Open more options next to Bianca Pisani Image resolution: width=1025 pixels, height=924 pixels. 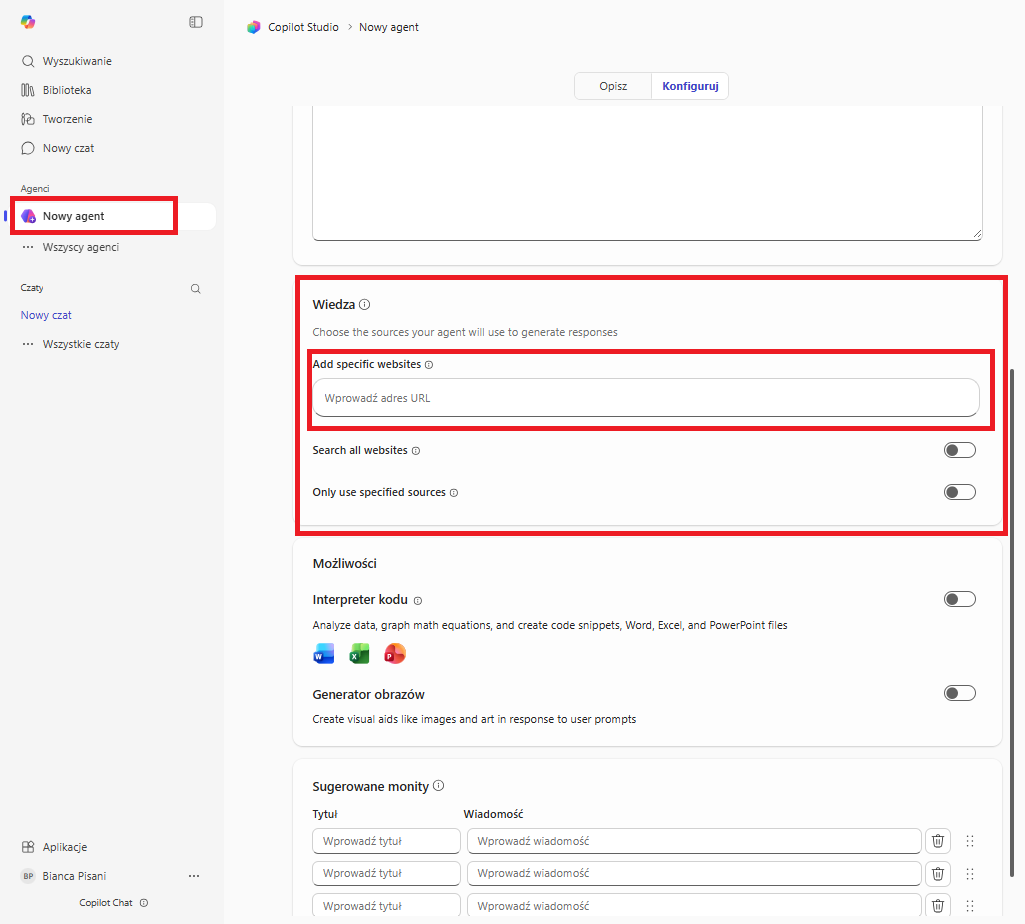[194, 876]
